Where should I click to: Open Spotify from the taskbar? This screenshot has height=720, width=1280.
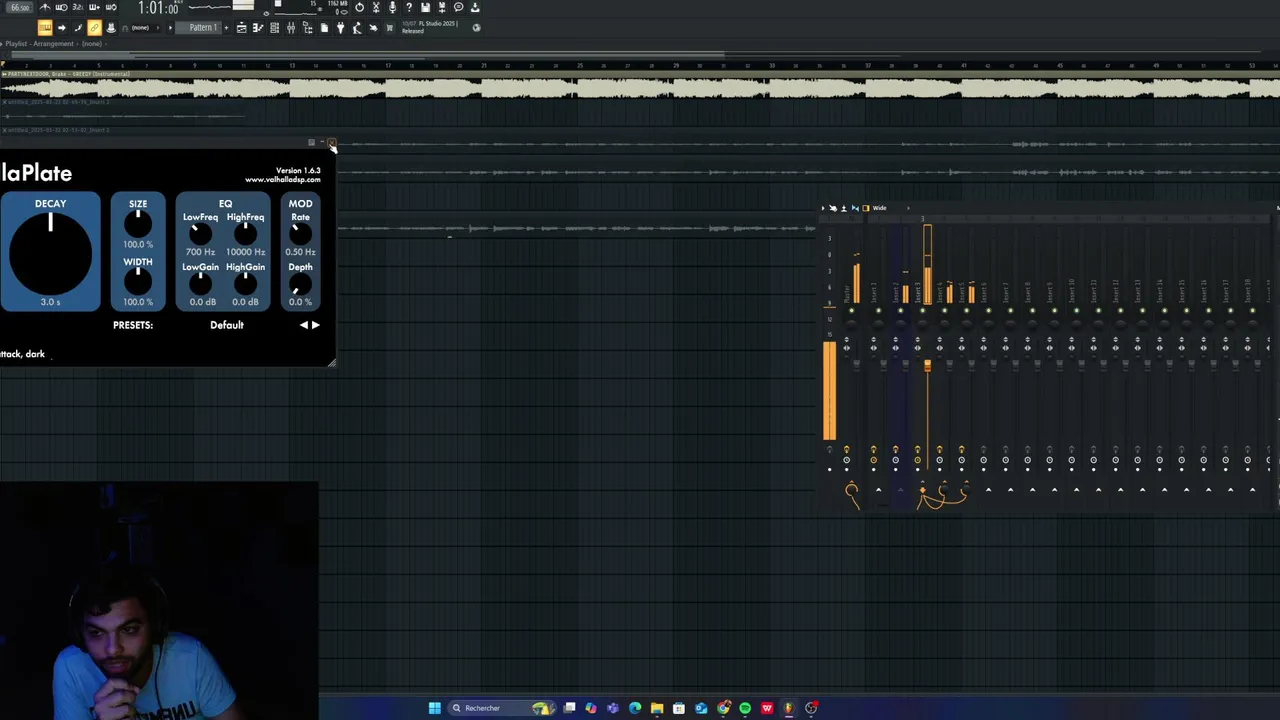tap(745, 708)
